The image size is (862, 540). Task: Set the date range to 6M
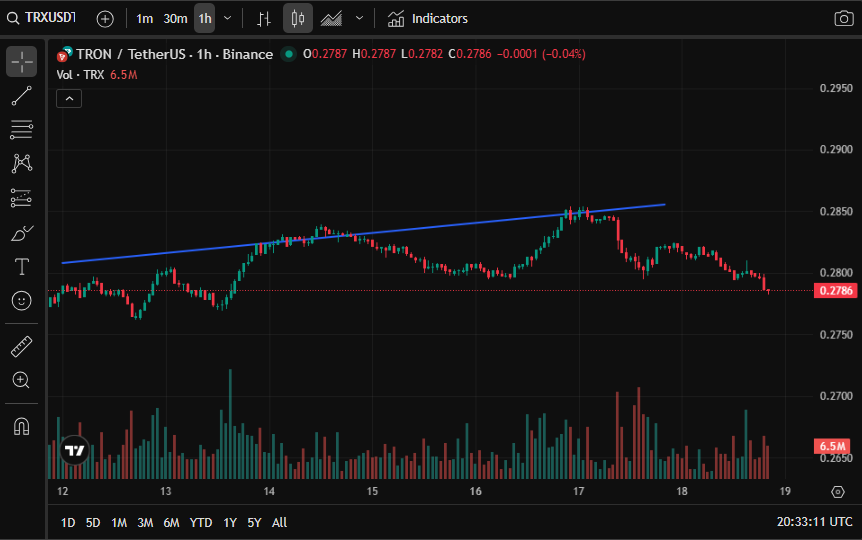tap(172, 522)
